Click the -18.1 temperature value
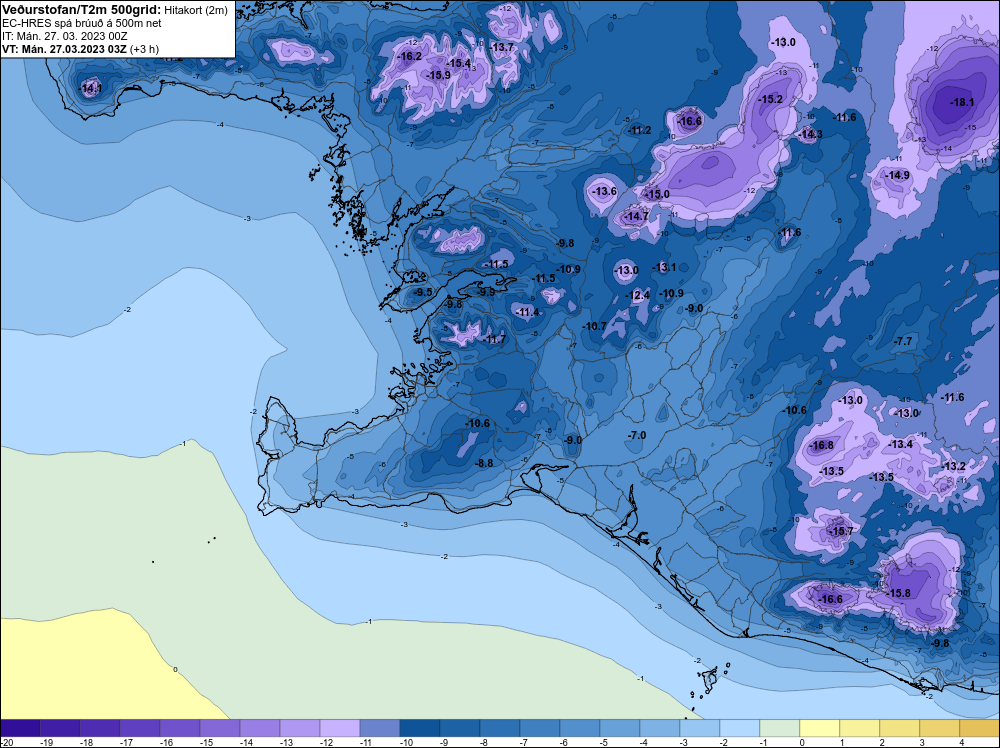1000x748 pixels. coord(962,102)
